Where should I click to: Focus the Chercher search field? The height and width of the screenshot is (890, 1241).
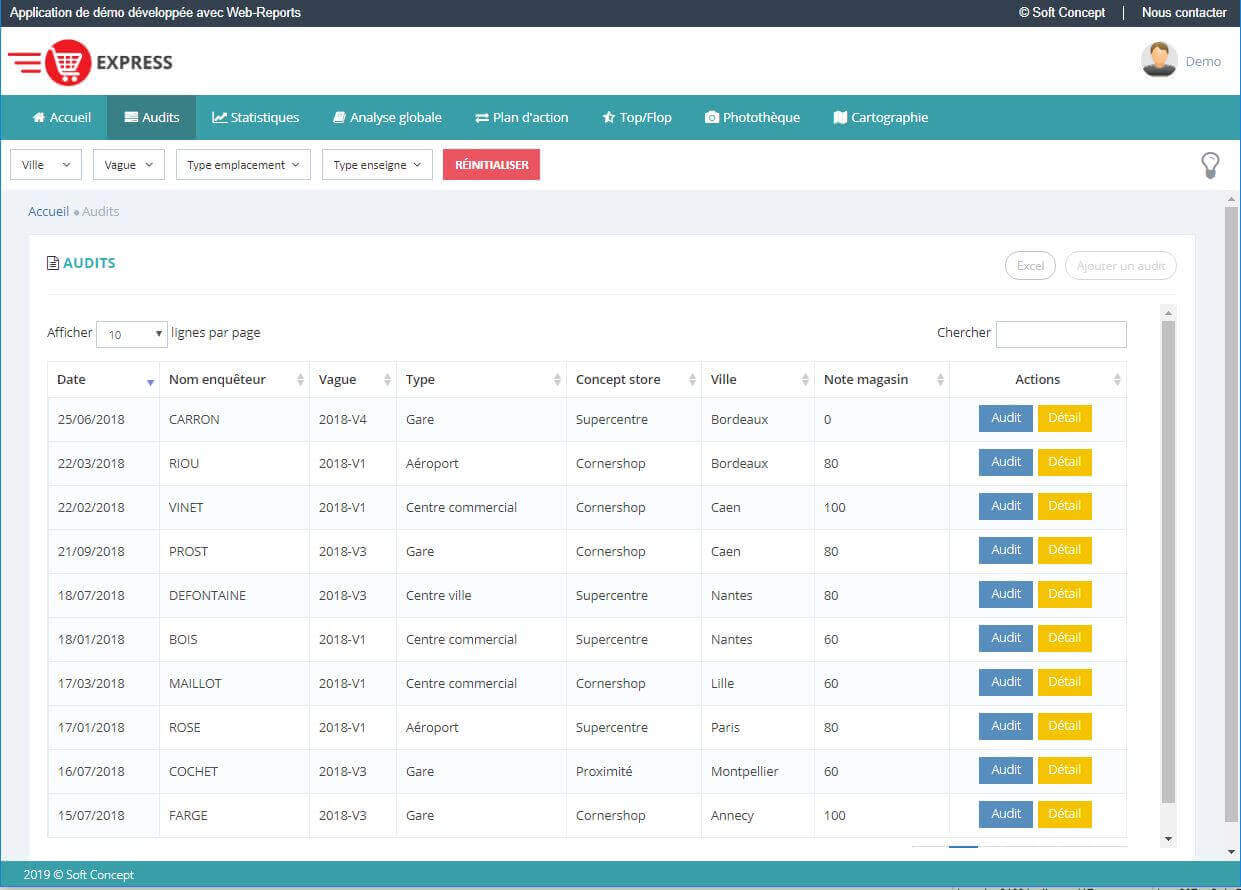pos(1061,334)
